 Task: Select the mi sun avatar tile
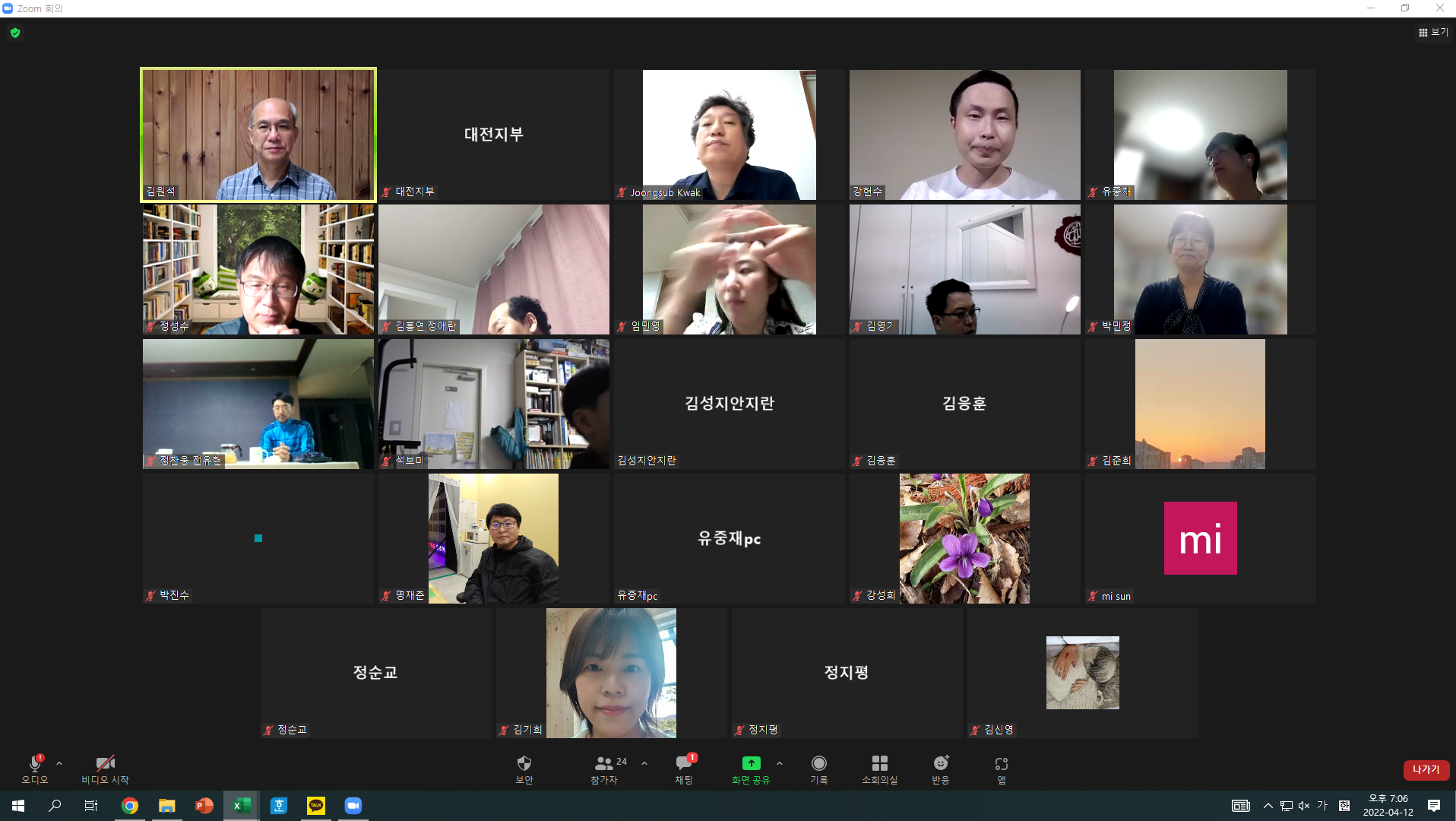(x=1201, y=538)
